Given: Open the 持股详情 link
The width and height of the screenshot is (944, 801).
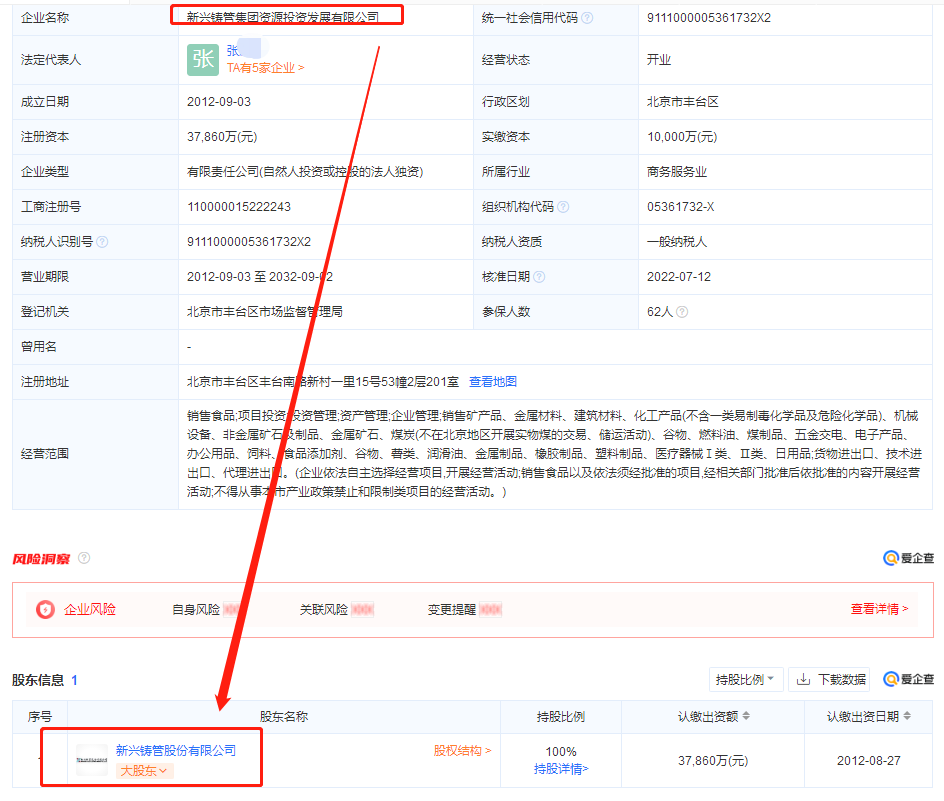Looking at the screenshot, I should pos(561,769).
